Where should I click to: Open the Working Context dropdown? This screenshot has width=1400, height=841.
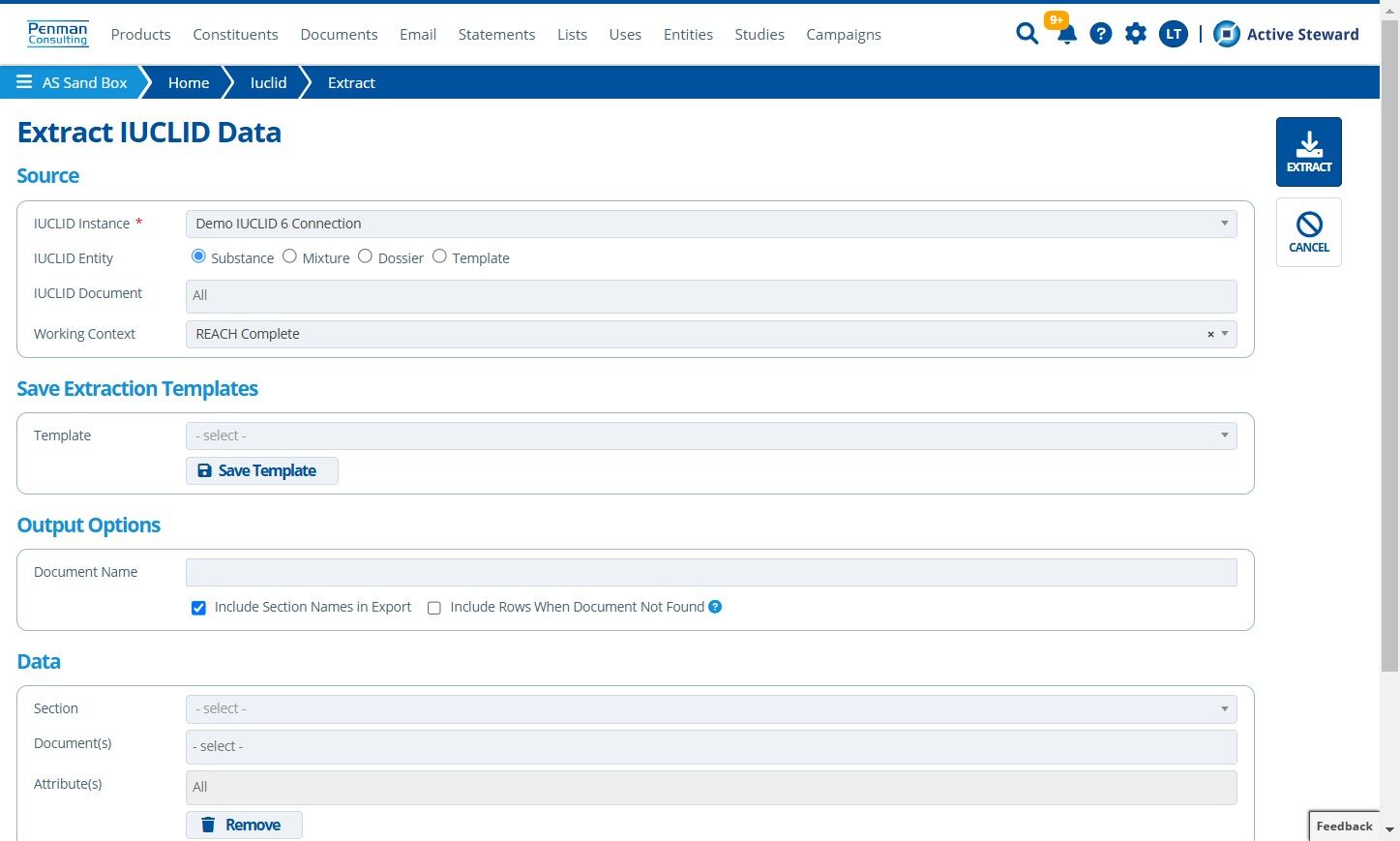pyautogui.click(x=711, y=334)
